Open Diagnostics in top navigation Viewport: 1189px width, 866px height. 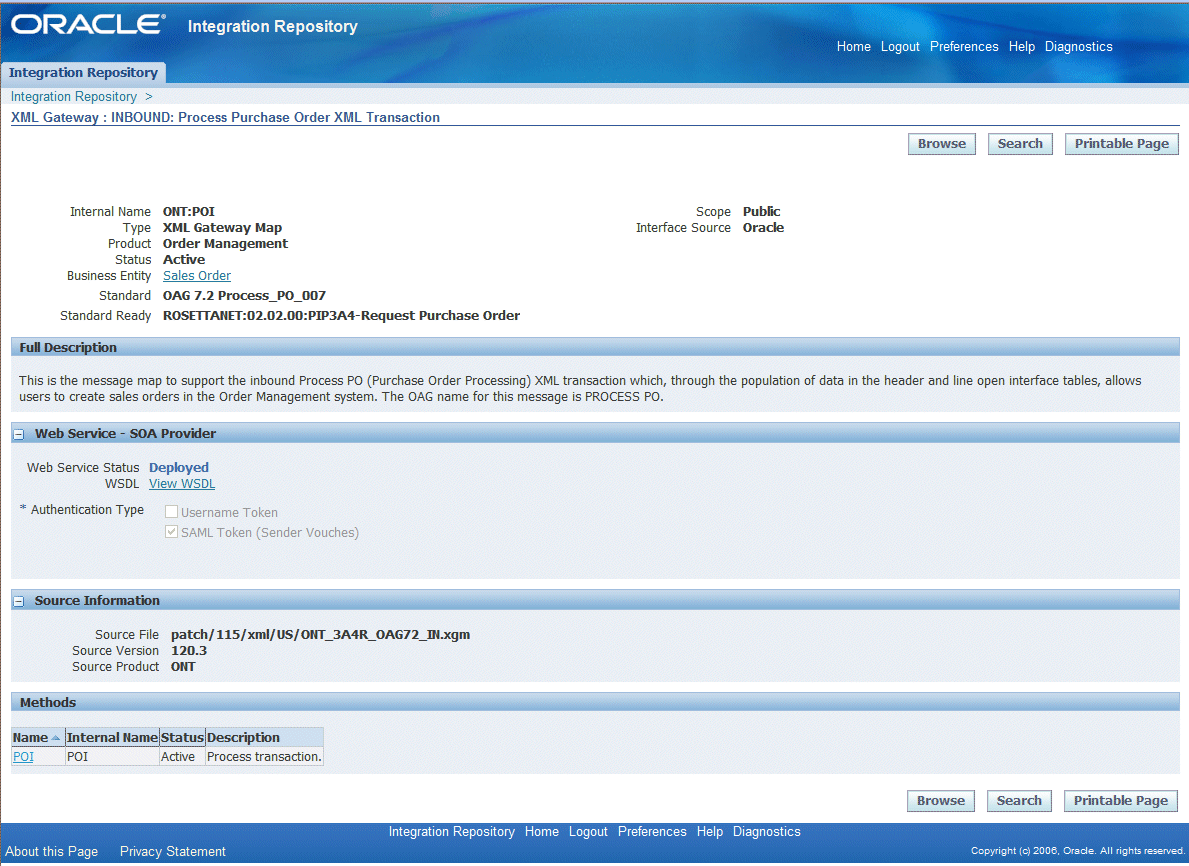[1078, 46]
